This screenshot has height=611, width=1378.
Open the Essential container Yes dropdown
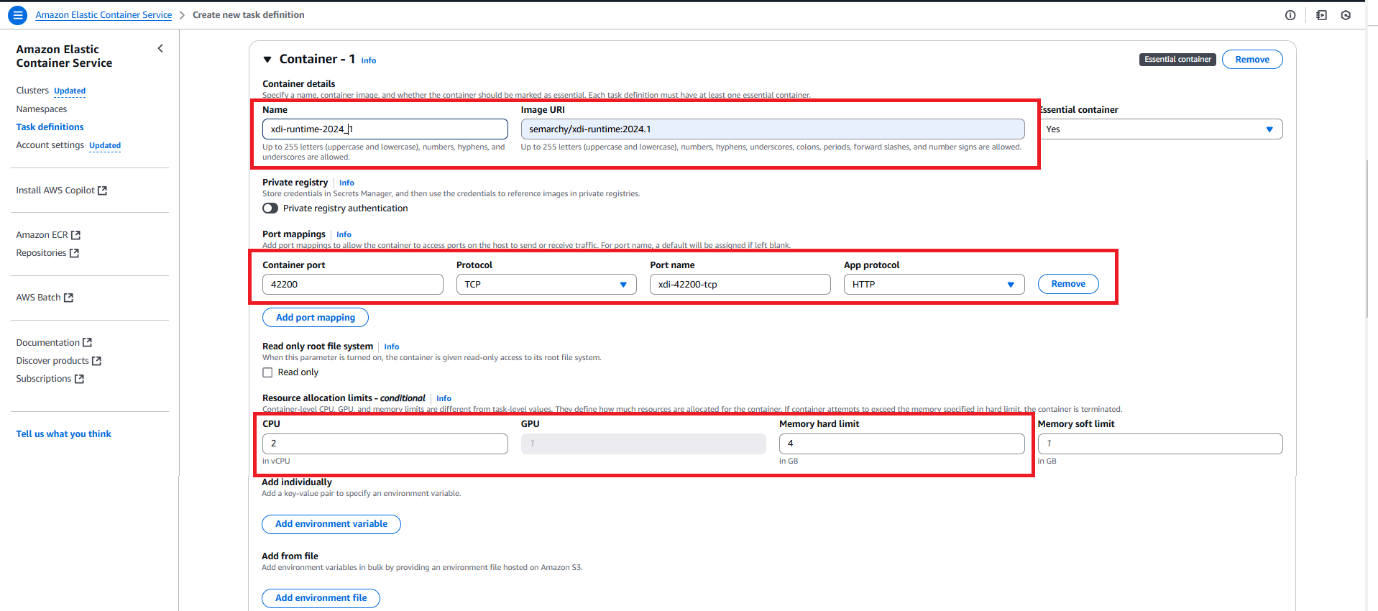click(1161, 129)
